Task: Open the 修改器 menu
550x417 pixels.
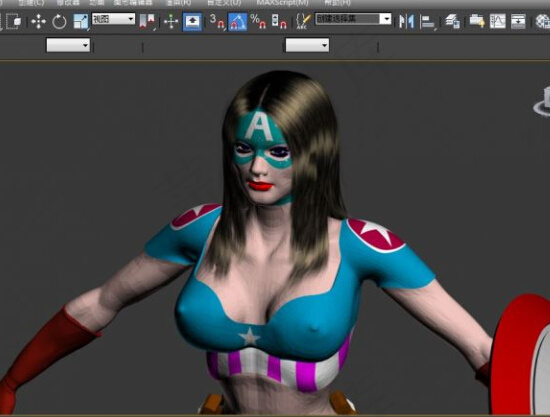Action: (x=68, y=3)
